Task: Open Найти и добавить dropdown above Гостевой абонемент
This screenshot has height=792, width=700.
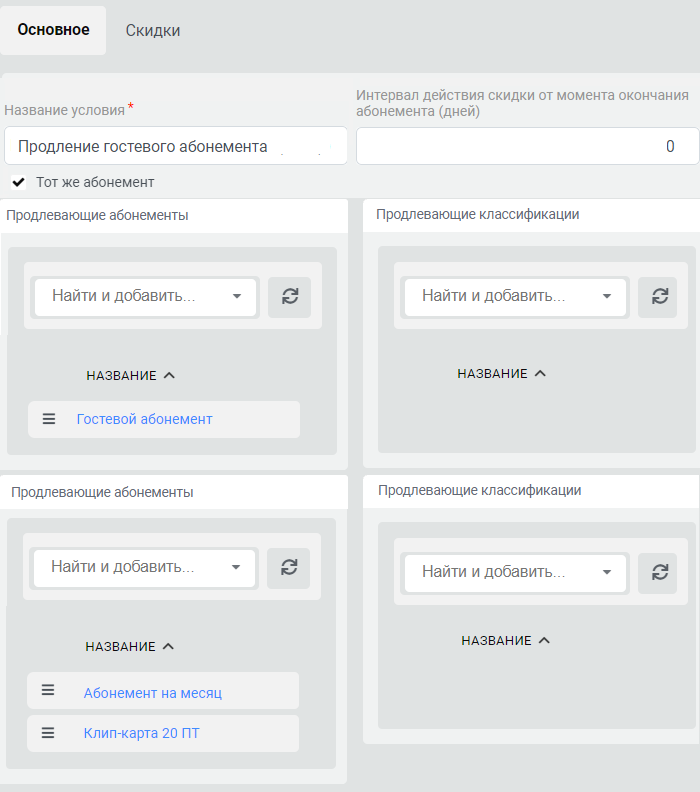Action: (x=145, y=296)
